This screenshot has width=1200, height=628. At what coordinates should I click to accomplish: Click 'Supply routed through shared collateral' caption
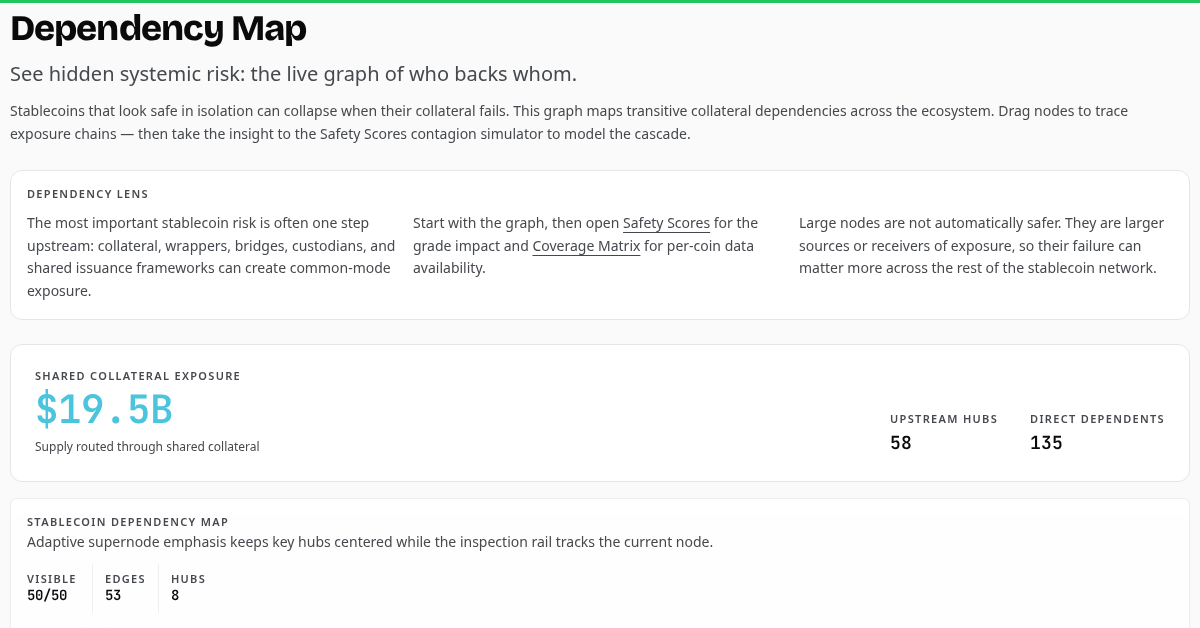(147, 447)
